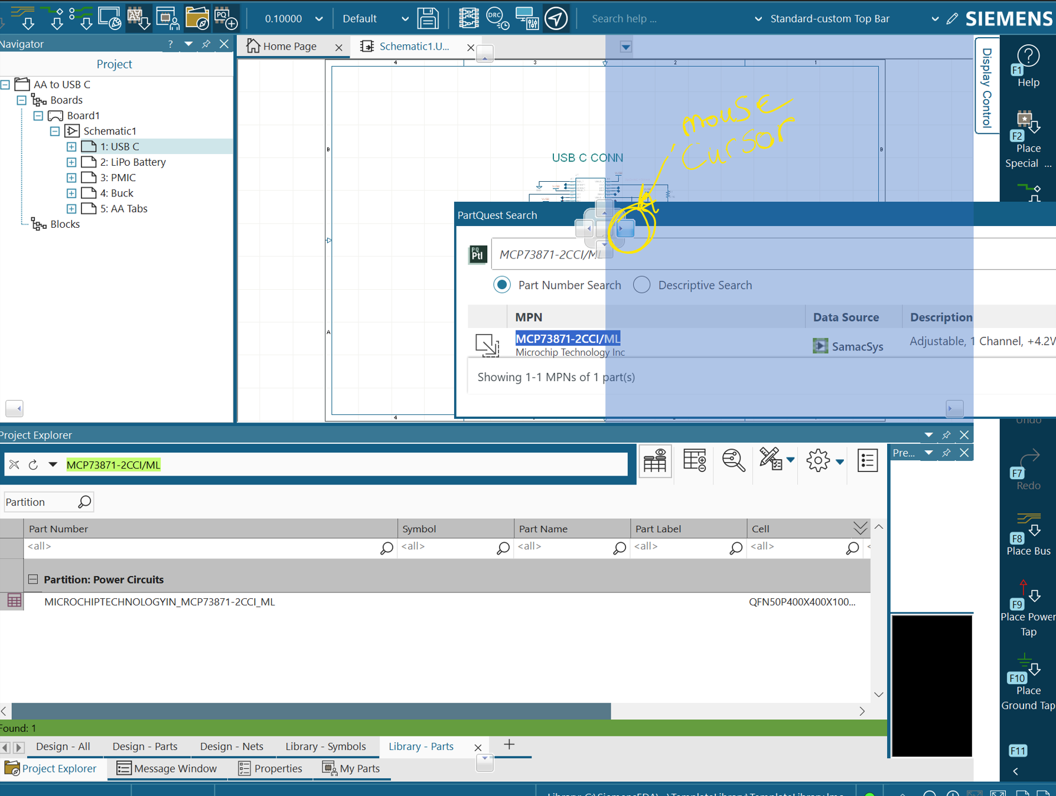Click the Partition filter field
The height and width of the screenshot is (796, 1056).
click(47, 502)
